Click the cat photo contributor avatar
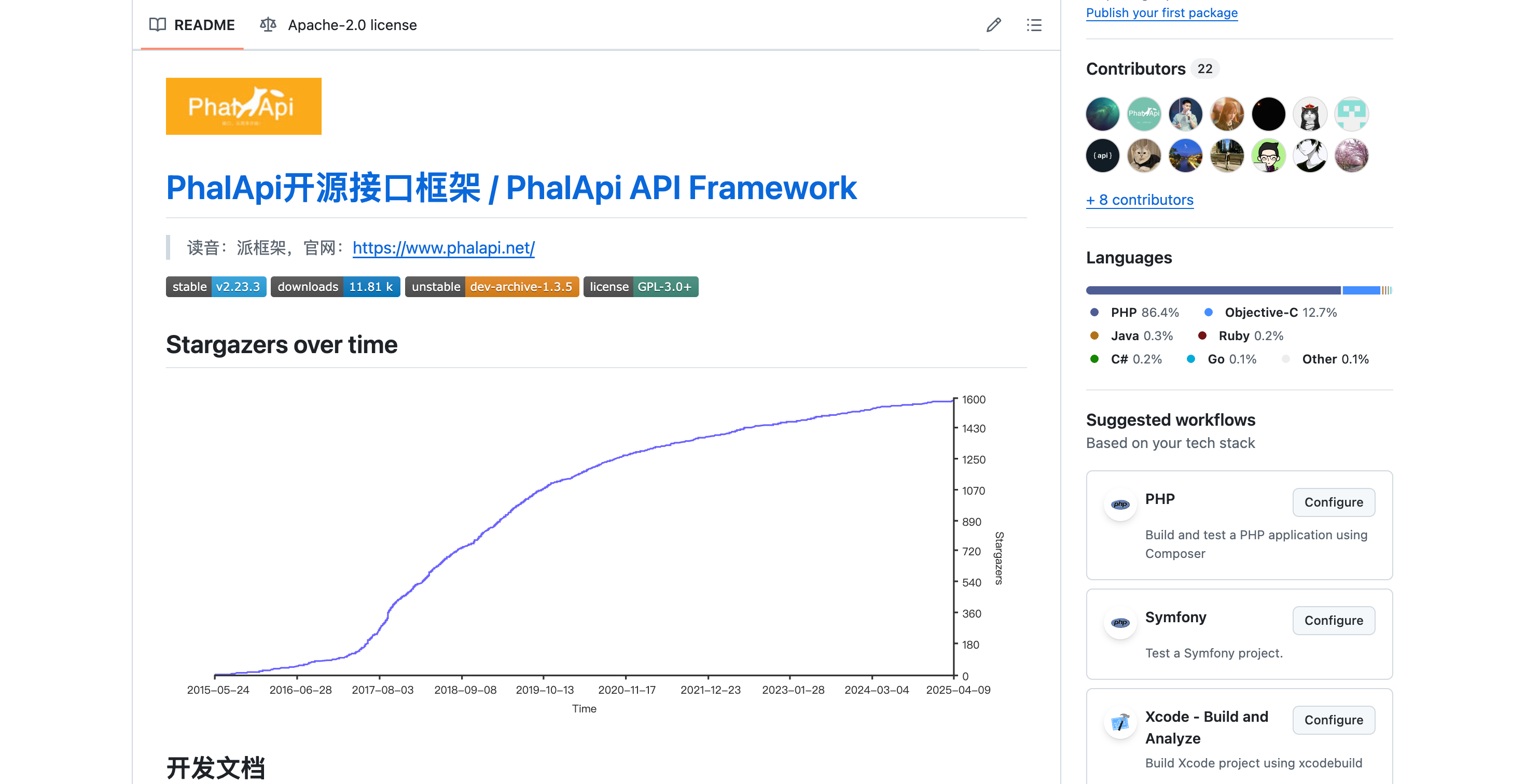 tap(1143, 156)
